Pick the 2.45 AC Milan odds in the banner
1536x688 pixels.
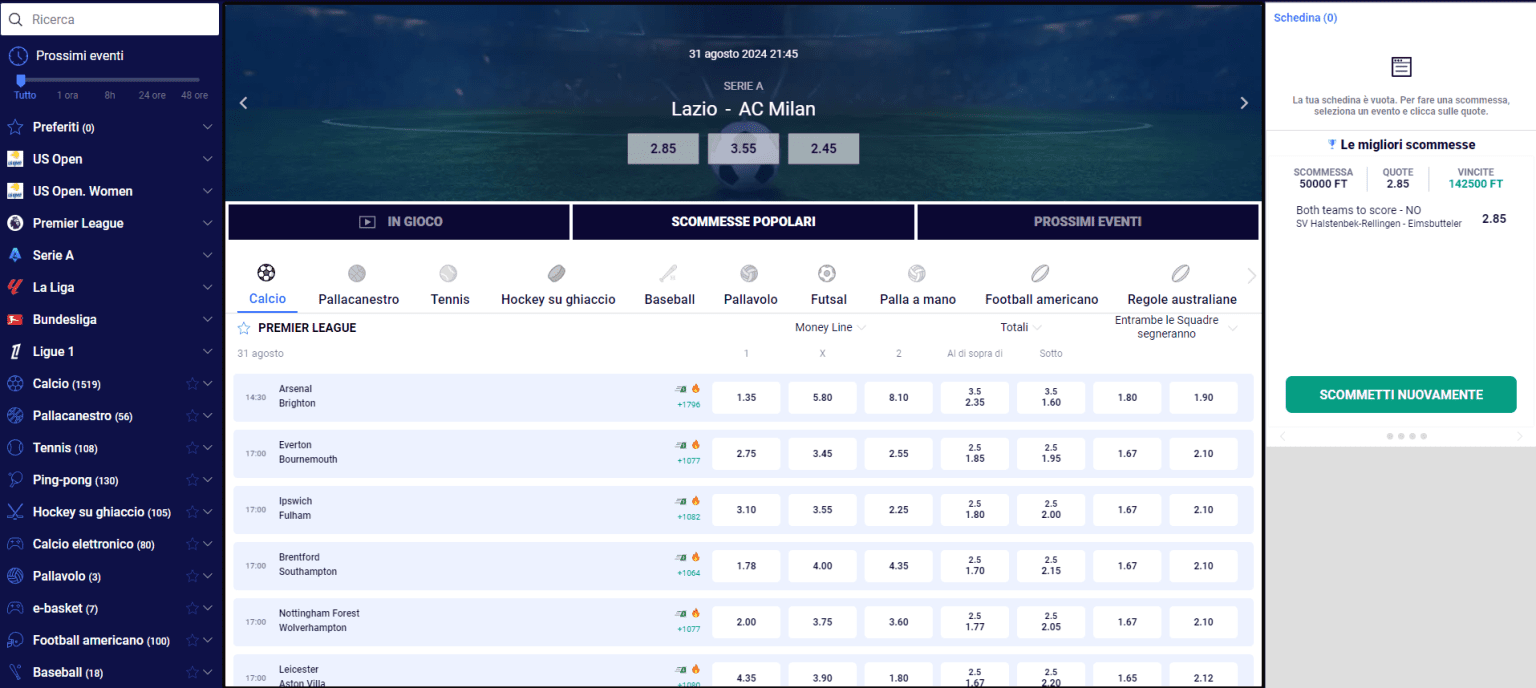click(823, 148)
